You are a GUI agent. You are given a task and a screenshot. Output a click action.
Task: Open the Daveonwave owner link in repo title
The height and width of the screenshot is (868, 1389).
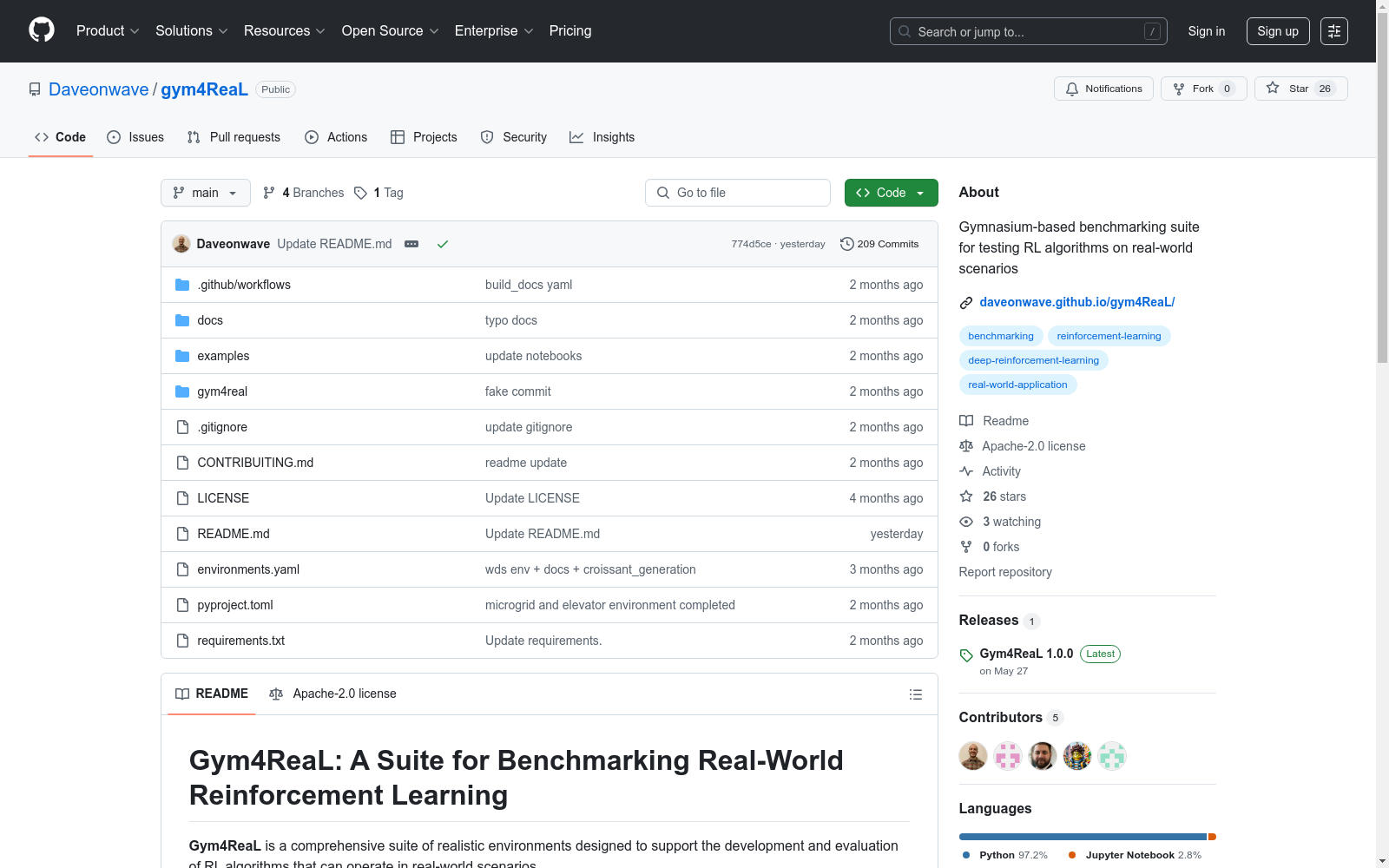click(x=99, y=89)
